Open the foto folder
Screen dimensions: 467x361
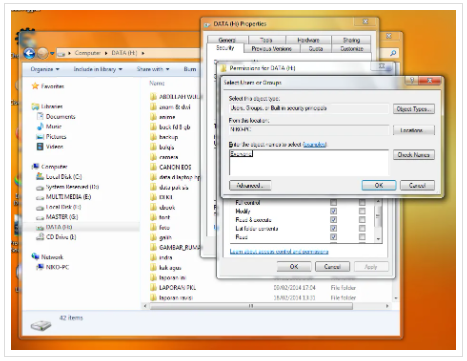160,227
